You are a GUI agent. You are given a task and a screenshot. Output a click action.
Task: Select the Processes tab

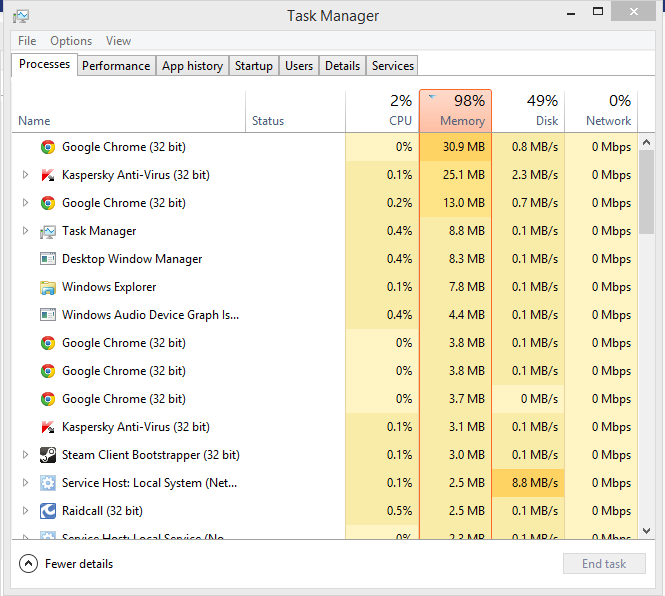click(x=45, y=64)
